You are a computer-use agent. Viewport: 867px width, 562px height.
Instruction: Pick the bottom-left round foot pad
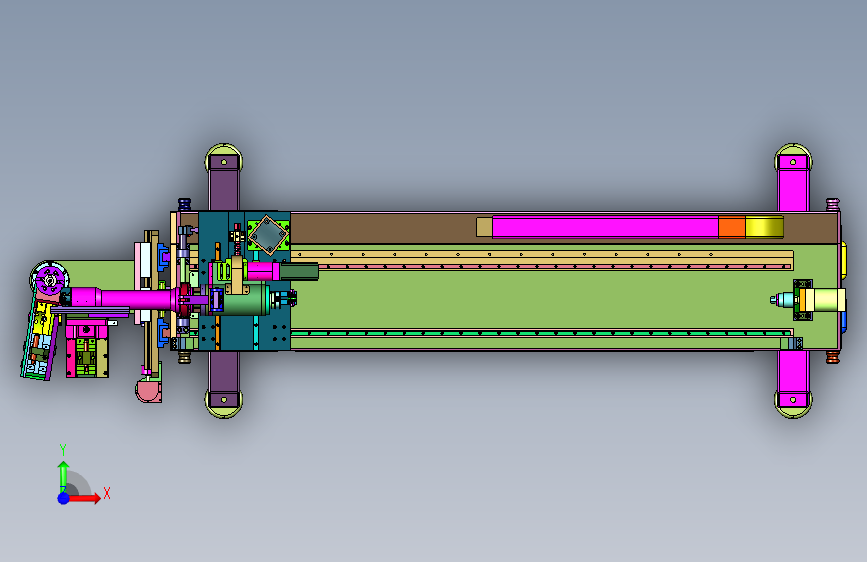(x=223, y=405)
